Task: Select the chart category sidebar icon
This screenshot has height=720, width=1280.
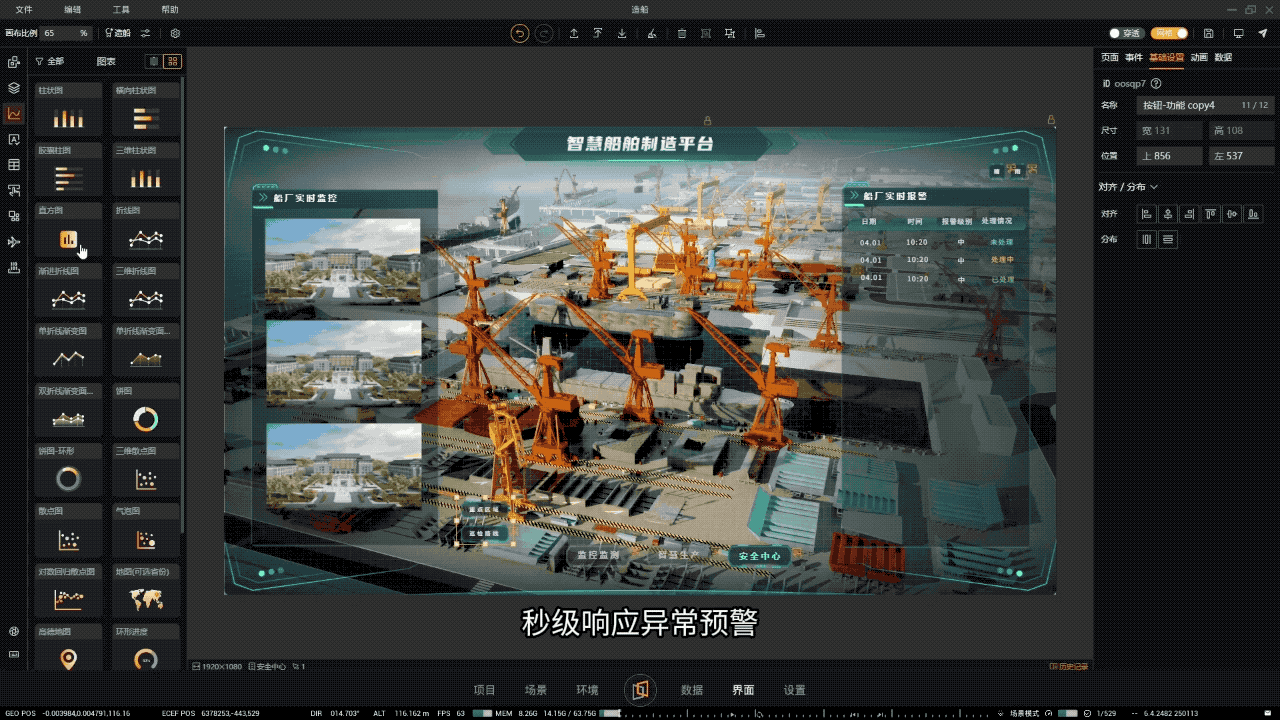Action: pyautogui.click(x=14, y=114)
